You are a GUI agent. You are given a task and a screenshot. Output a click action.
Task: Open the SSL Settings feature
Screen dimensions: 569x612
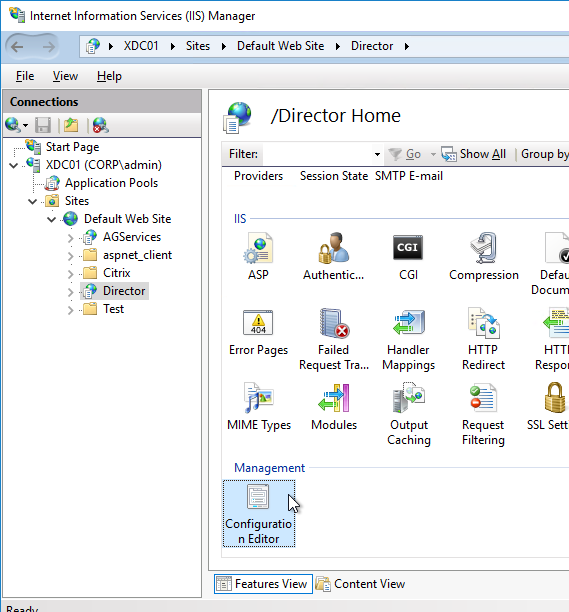[x=550, y=406]
